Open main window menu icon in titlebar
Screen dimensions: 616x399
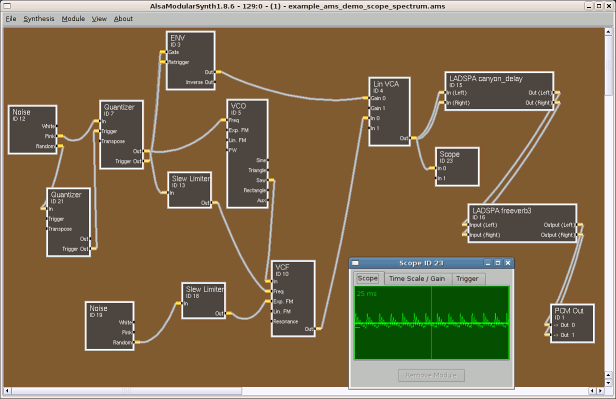7,6
